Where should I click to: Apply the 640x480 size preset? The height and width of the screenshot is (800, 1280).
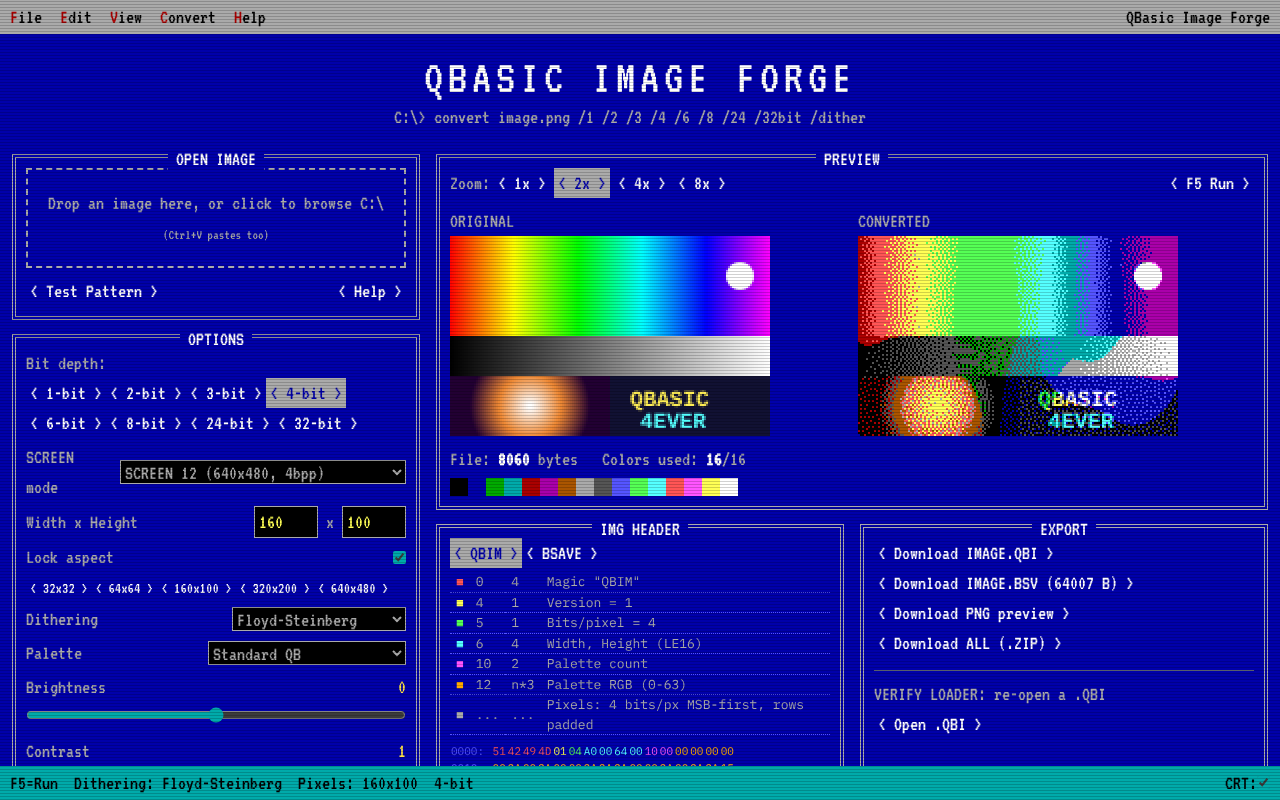coord(354,589)
